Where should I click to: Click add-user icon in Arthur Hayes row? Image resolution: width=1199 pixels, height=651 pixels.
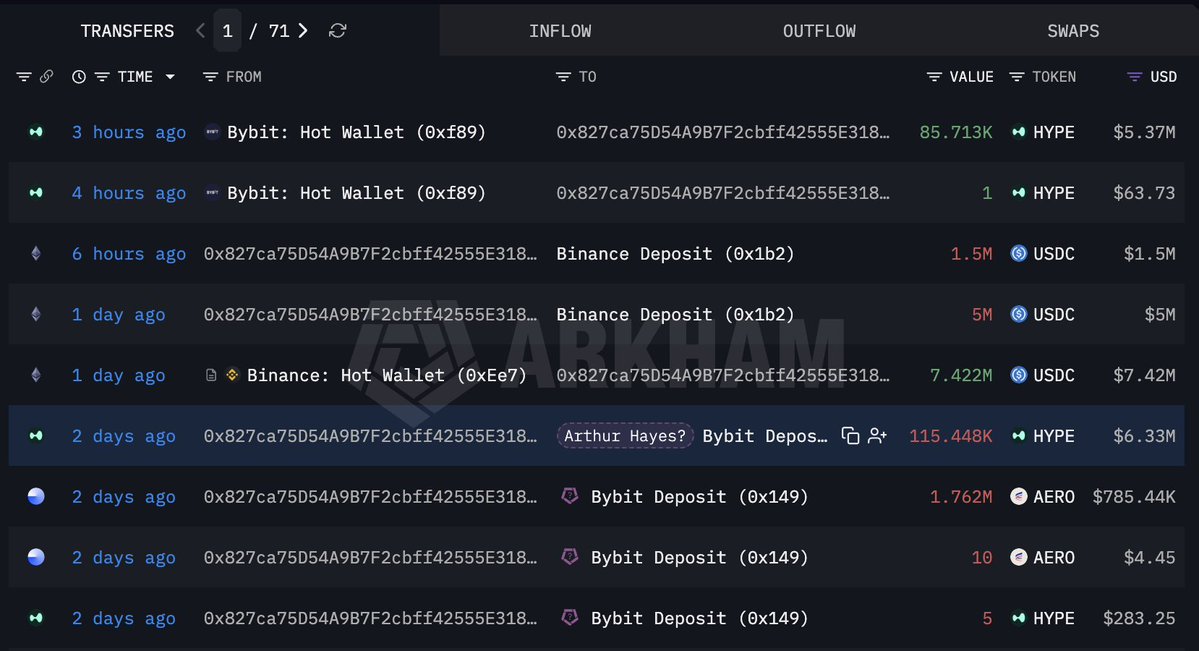(x=877, y=435)
